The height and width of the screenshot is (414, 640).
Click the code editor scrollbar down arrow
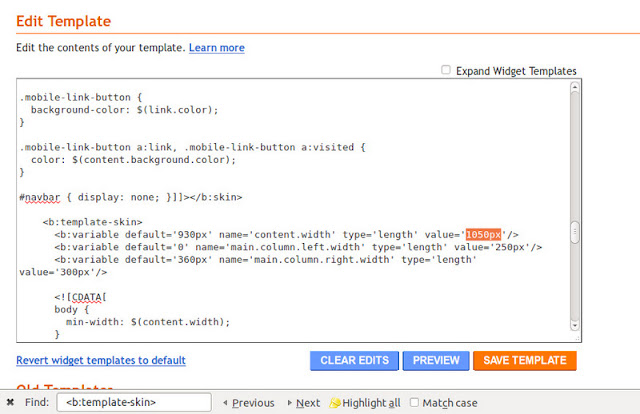[575, 324]
